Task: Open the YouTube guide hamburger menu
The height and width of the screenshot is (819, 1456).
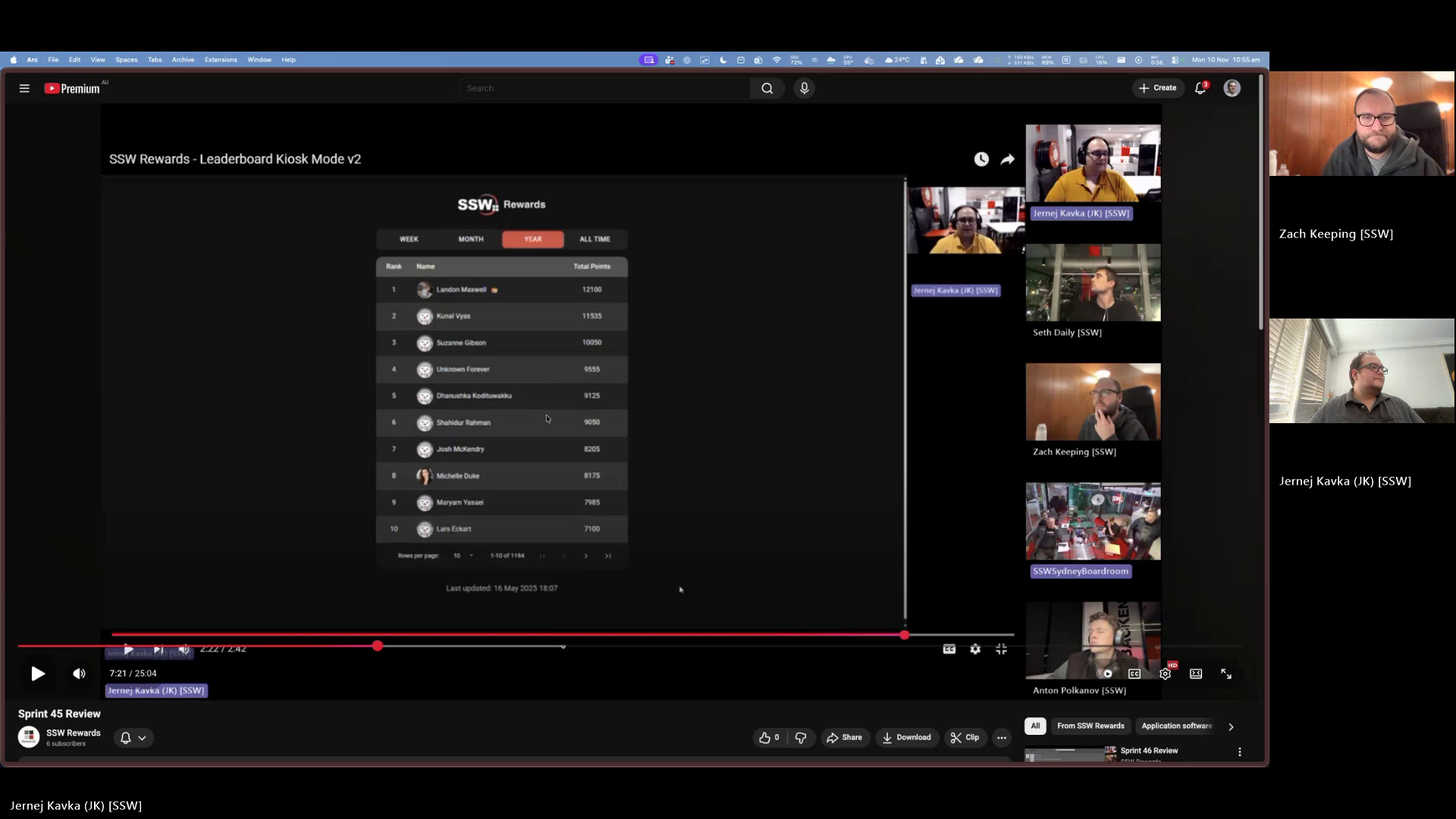Action: click(x=24, y=88)
